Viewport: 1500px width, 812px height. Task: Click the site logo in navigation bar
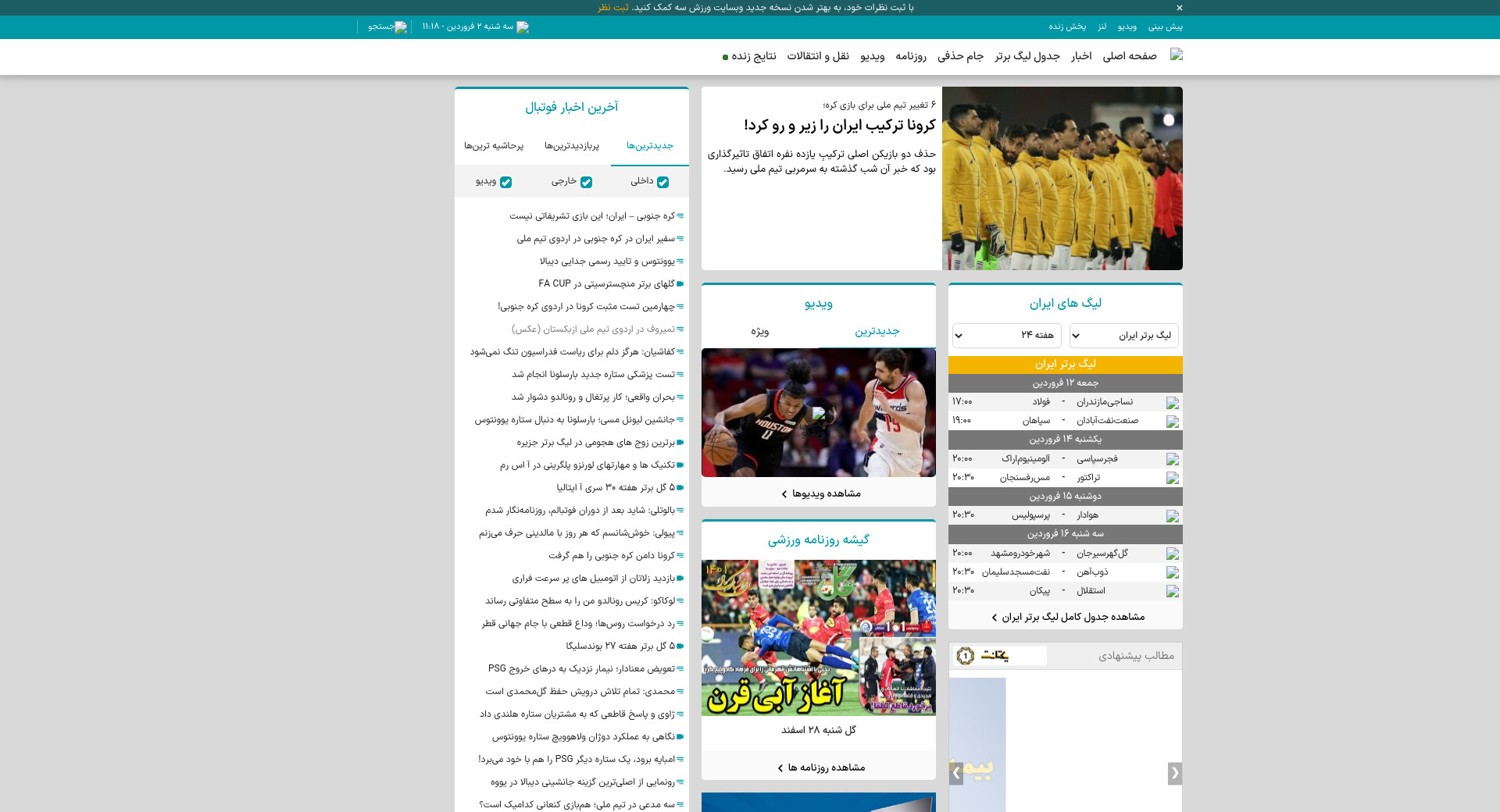(x=1176, y=55)
